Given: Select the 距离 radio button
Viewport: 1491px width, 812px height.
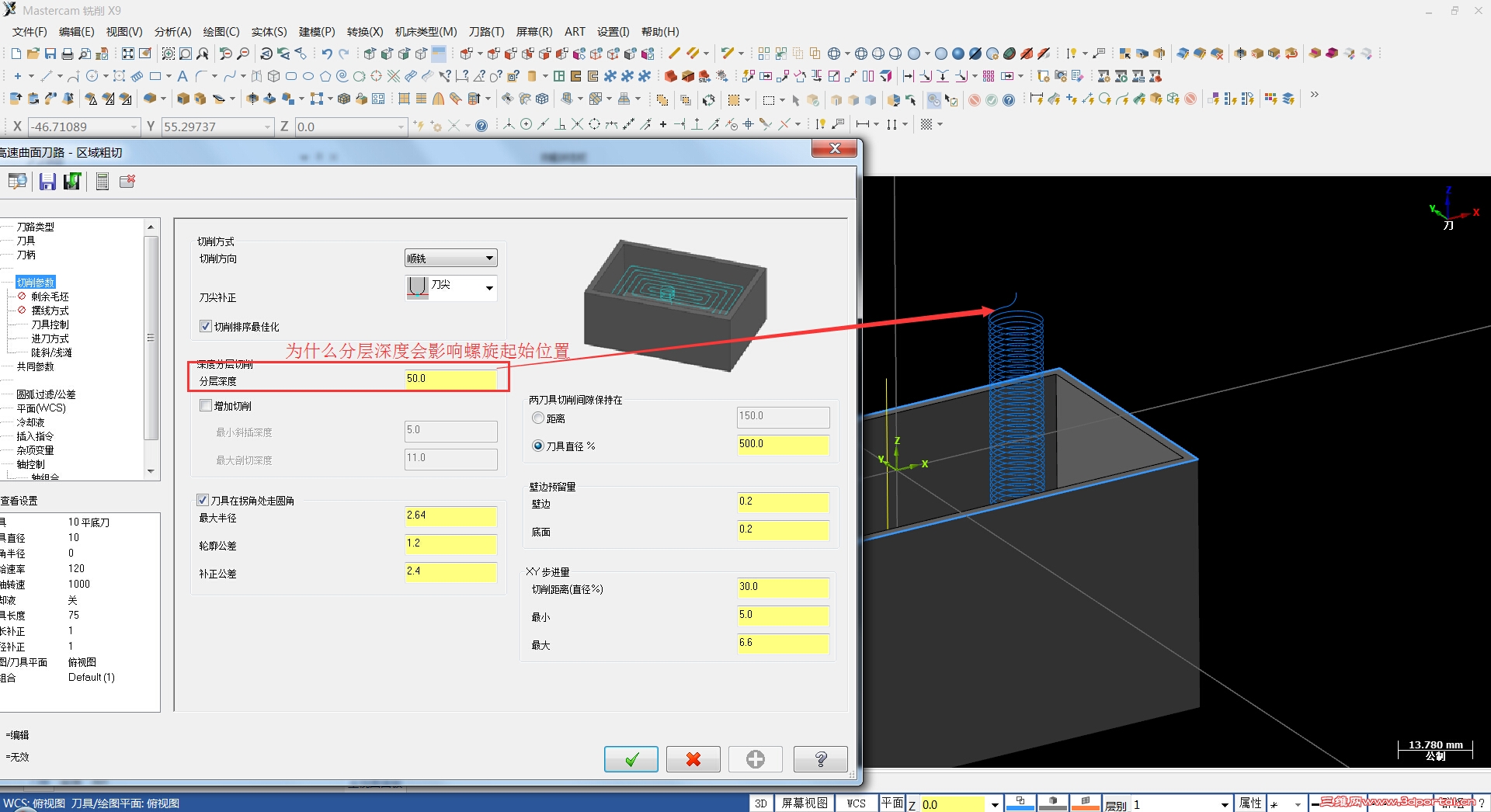Looking at the screenshot, I should [538, 418].
